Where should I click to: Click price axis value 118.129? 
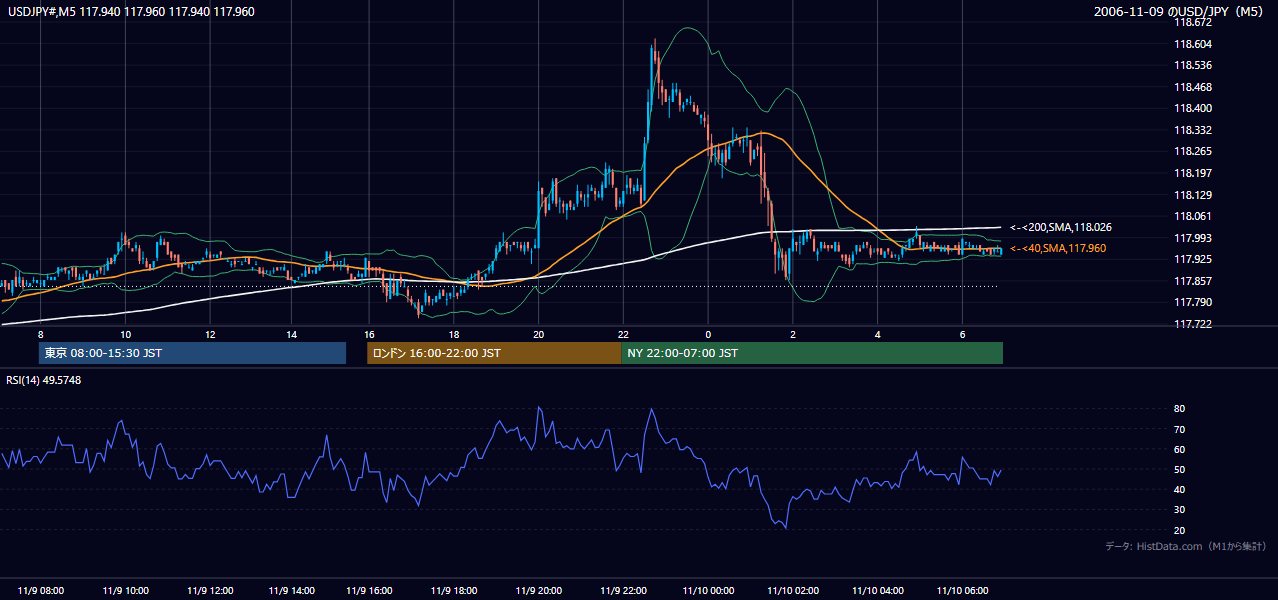1193,195
